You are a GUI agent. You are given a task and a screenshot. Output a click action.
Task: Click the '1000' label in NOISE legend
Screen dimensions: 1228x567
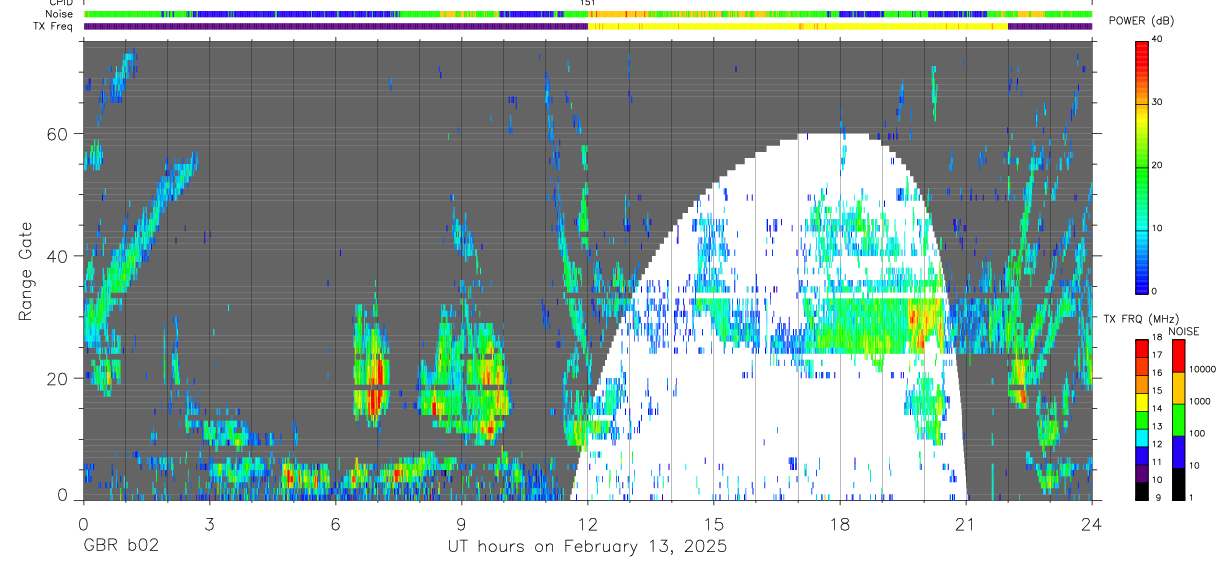point(1201,401)
